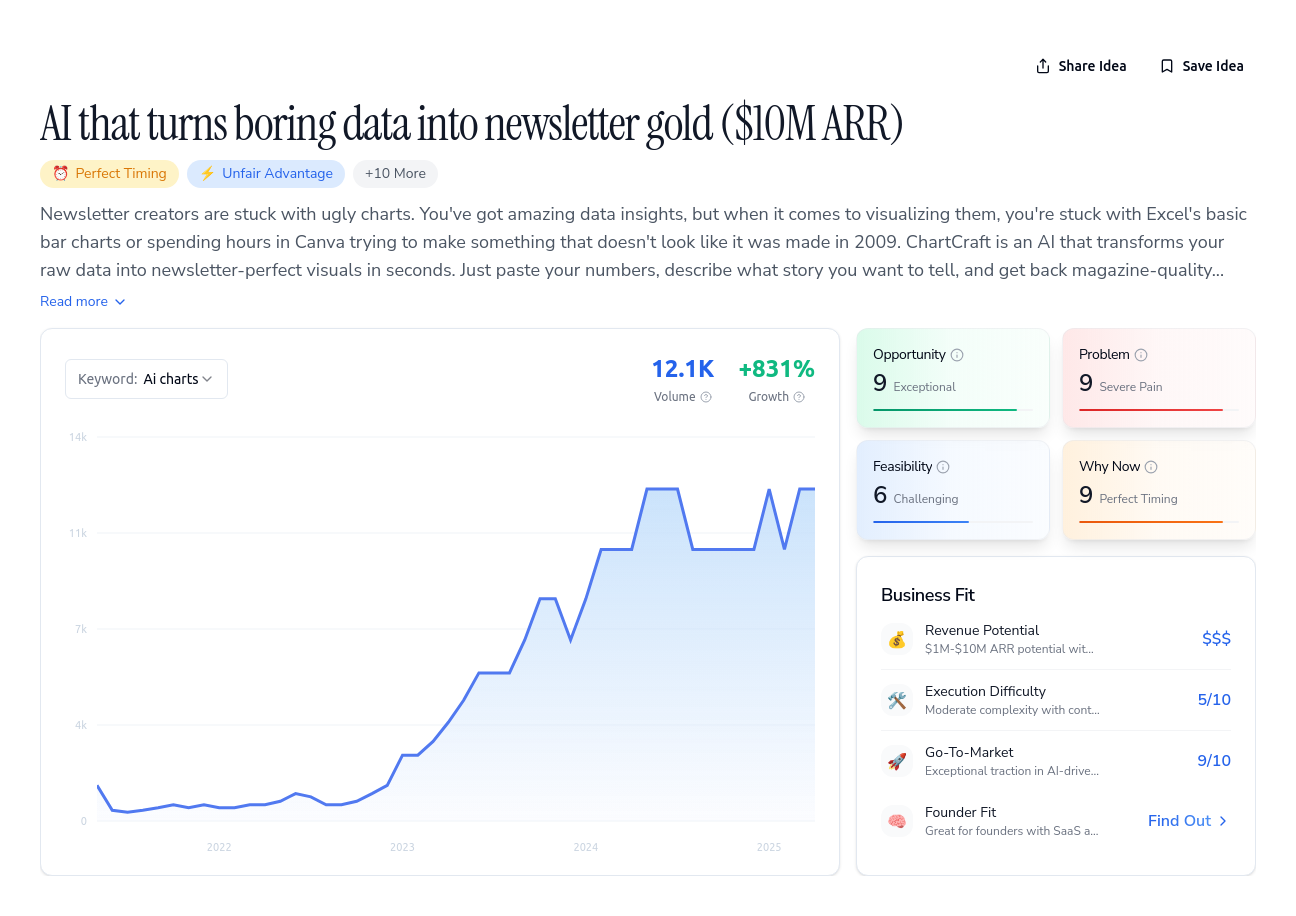Click the Share Idea button label

(1092, 66)
